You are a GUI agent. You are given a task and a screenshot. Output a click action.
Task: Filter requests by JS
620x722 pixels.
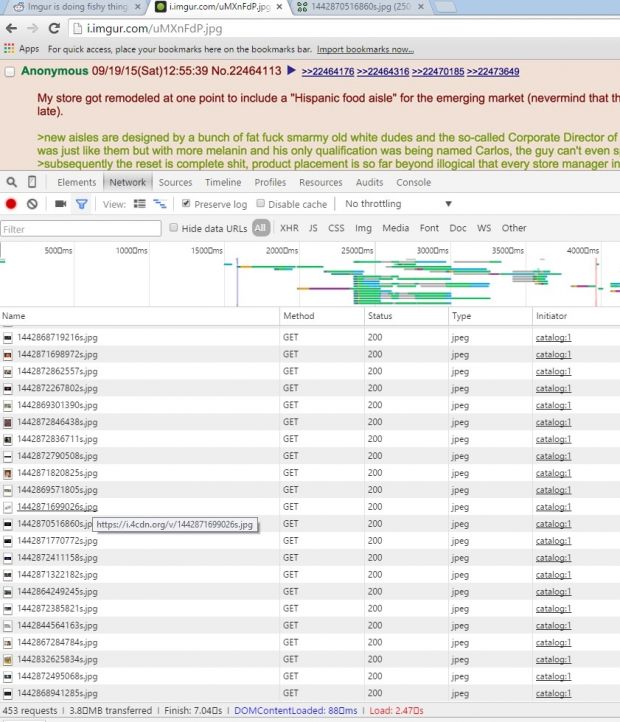tap(313, 228)
